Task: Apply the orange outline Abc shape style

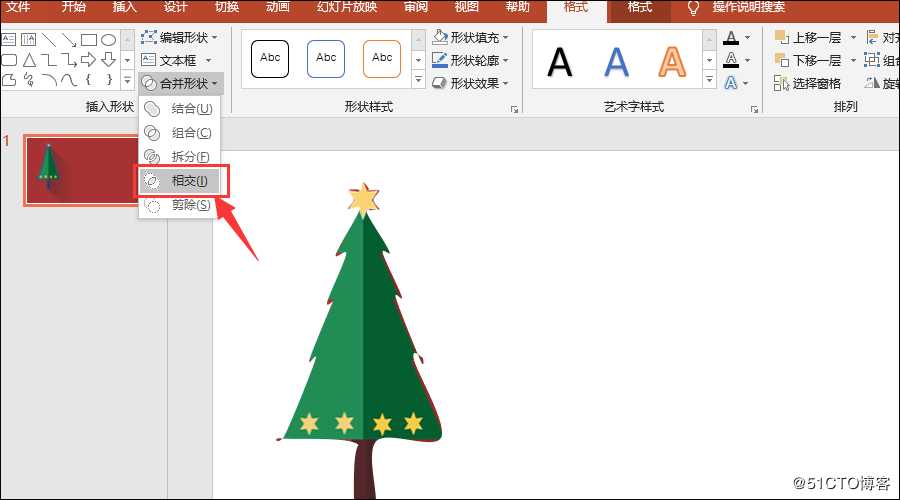Action: [x=382, y=59]
